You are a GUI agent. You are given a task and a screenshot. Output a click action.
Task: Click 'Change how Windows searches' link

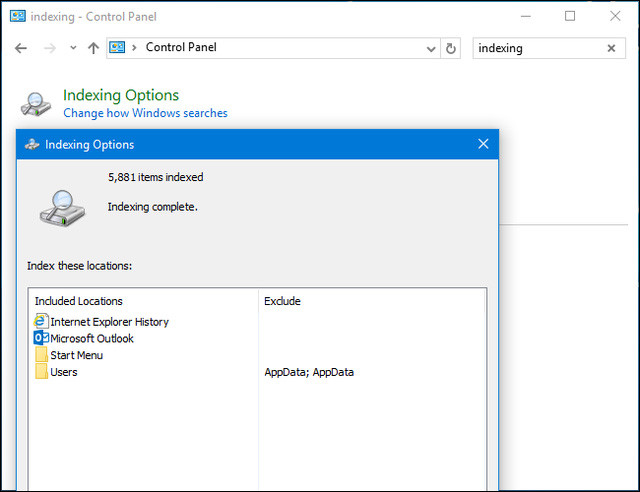[x=145, y=114]
